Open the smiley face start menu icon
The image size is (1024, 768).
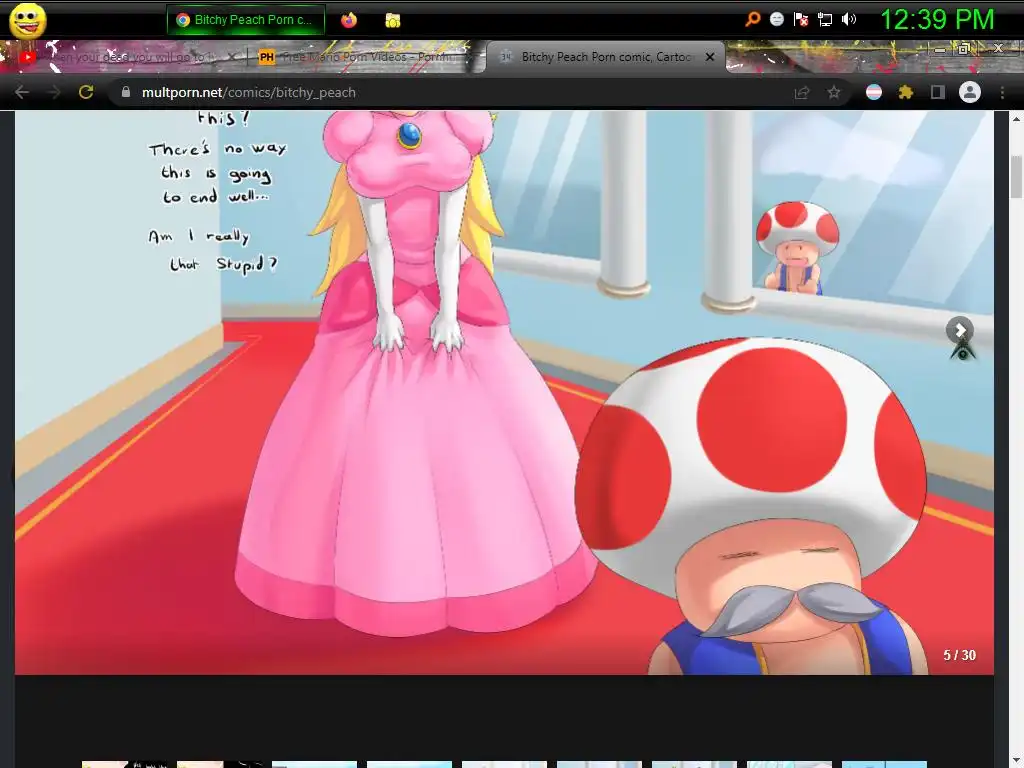tap(27, 21)
